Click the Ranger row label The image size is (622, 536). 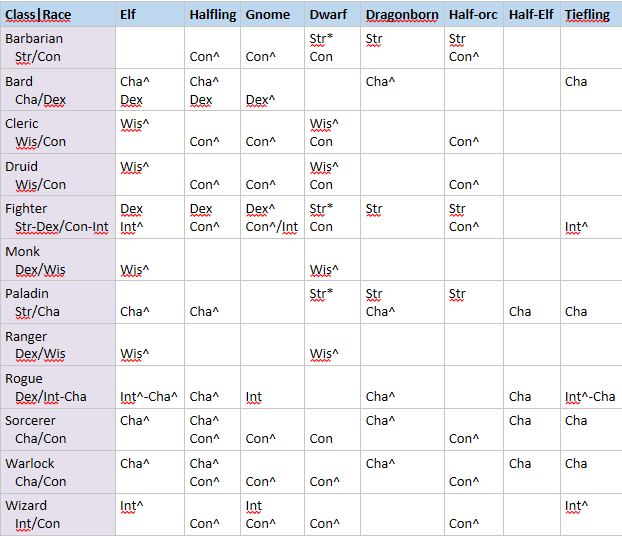tap(26, 336)
